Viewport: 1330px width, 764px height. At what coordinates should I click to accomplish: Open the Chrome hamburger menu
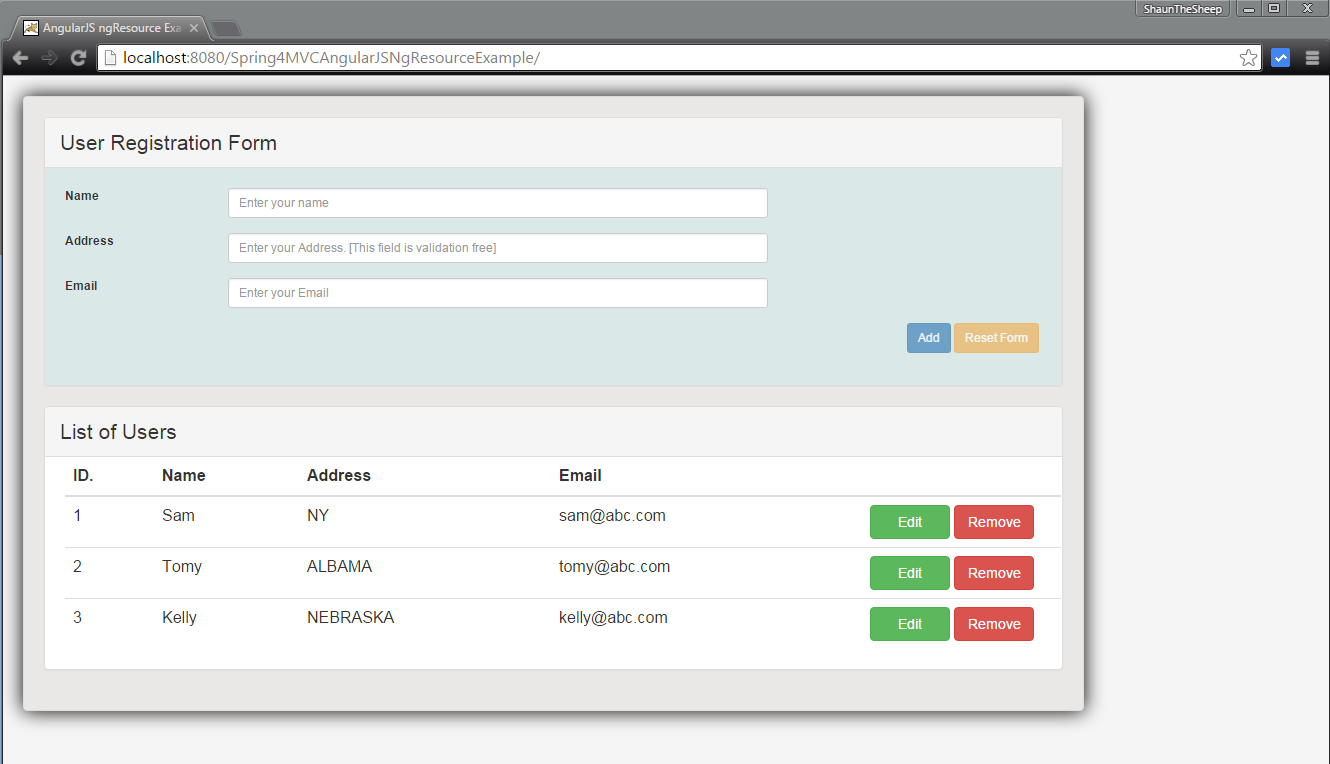[1312, 57]
